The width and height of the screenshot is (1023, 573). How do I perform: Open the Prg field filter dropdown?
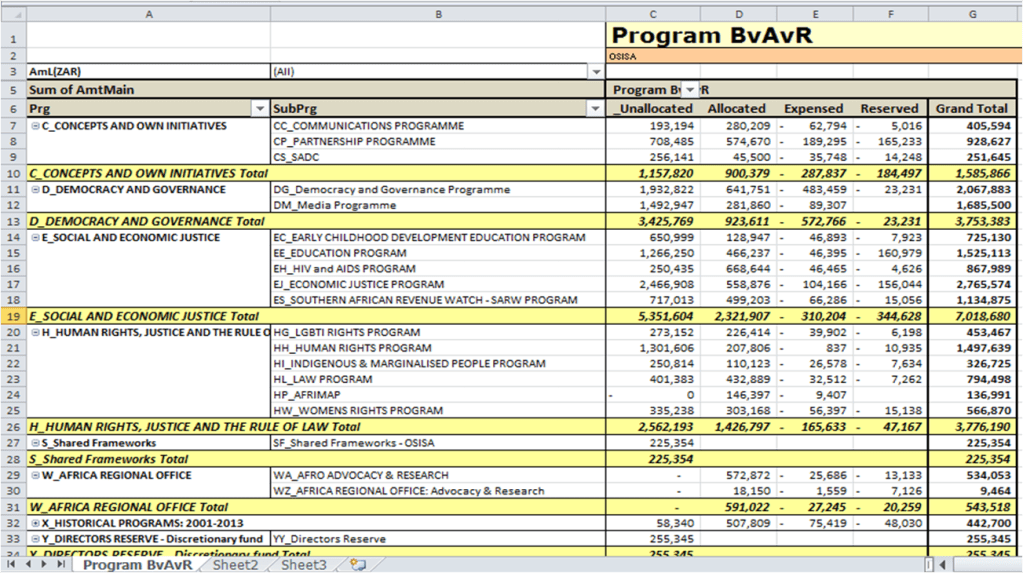pos(260,108)
